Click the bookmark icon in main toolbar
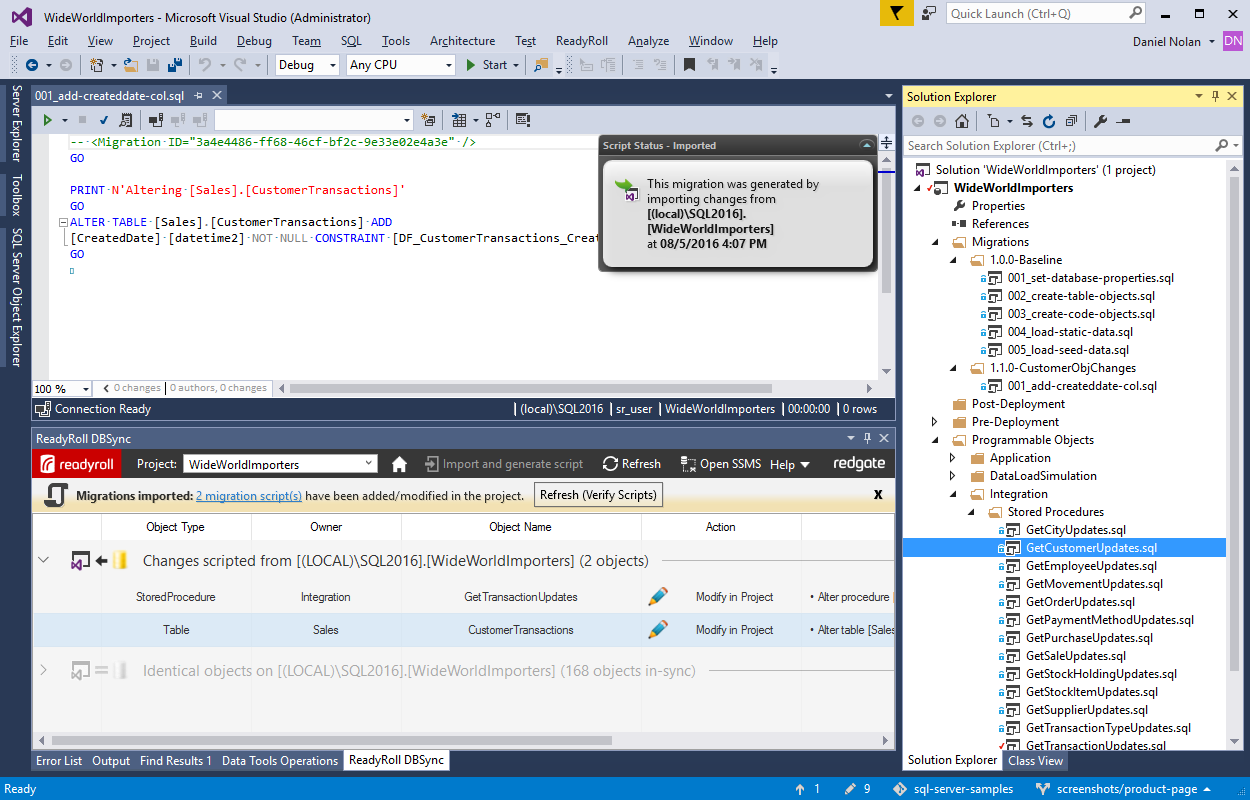1250x800 pixels. (x=689, y=65)
